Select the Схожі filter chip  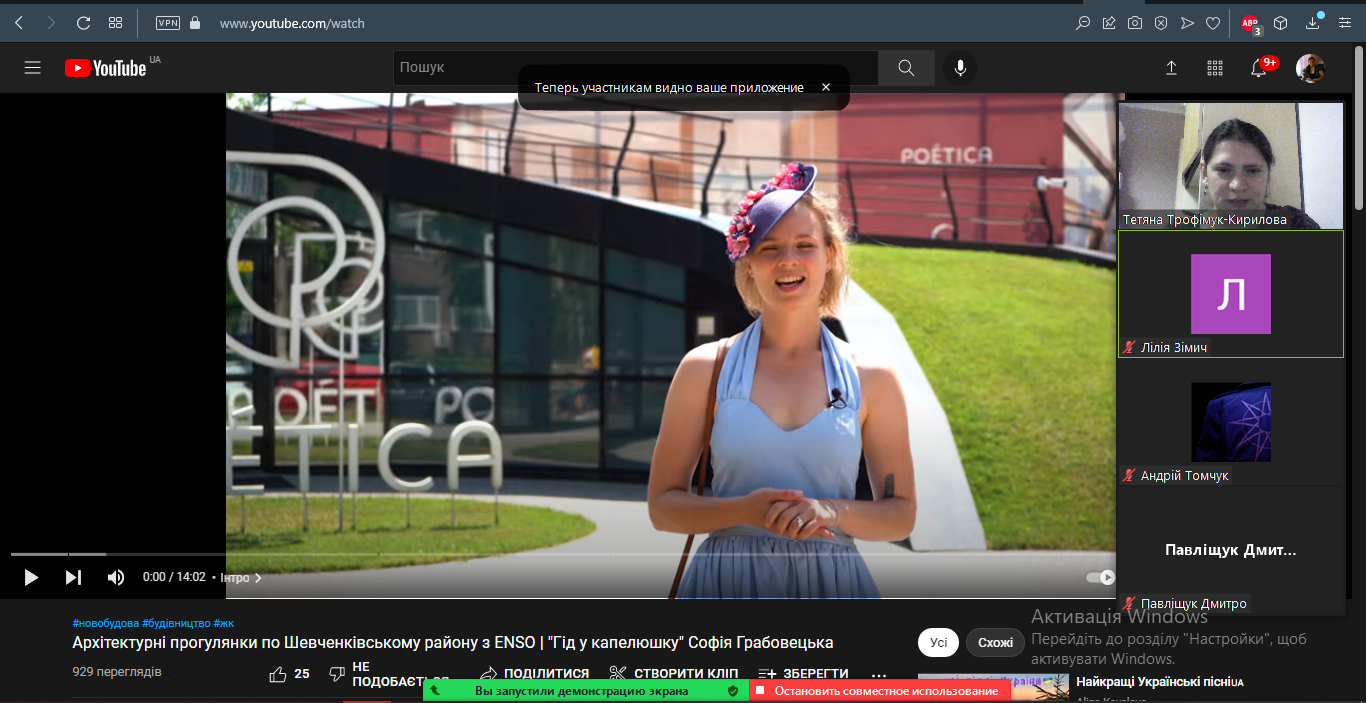click(x=995, y=643)
